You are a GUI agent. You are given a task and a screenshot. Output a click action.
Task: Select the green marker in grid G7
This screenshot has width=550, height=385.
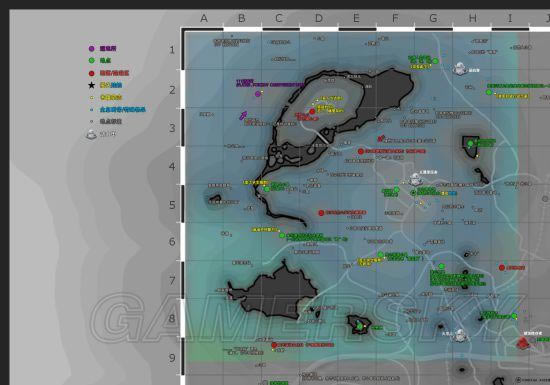[442, 266]
